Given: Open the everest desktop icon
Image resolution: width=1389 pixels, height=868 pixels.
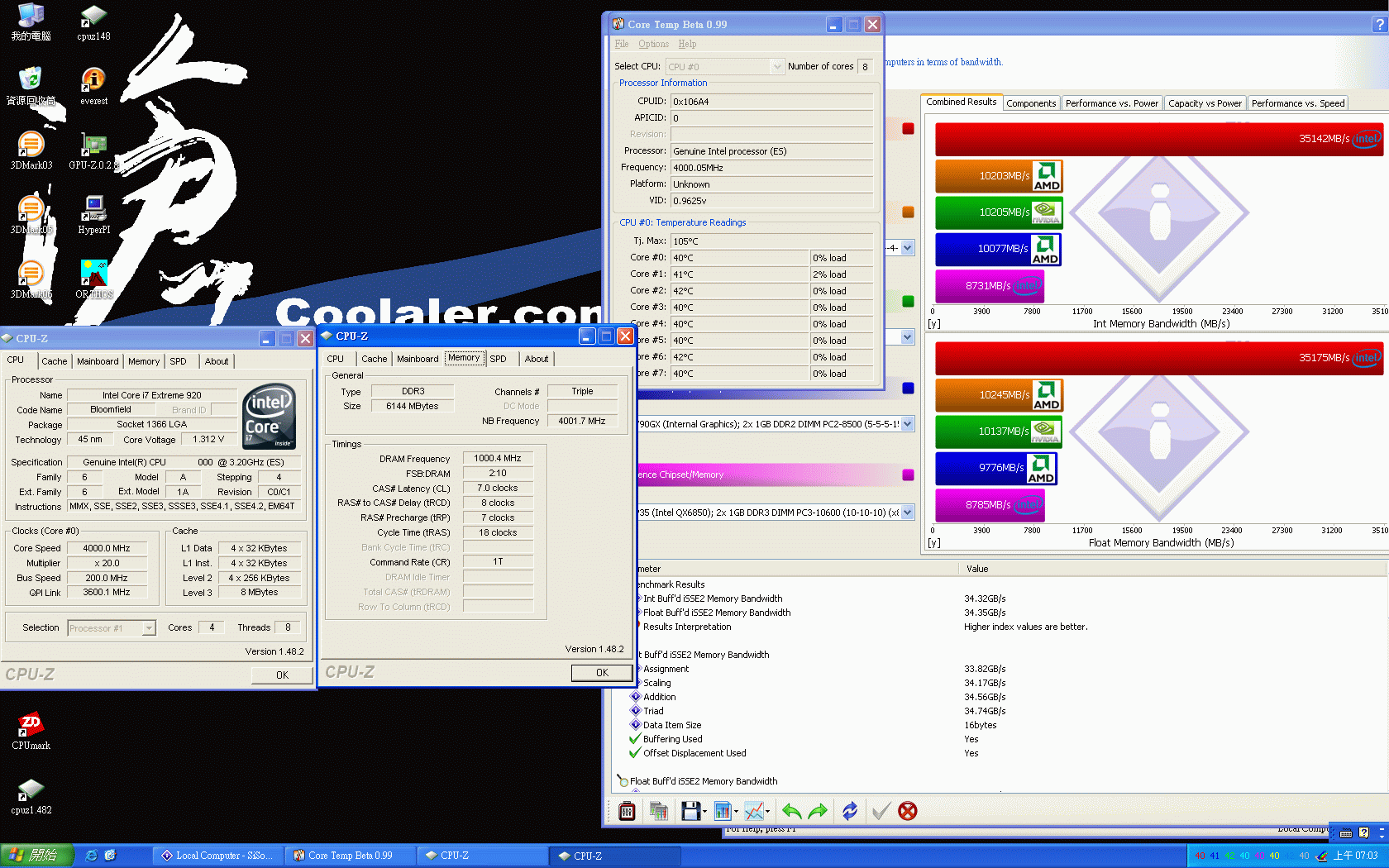Looking at the screenshot, I should point(93,86).
